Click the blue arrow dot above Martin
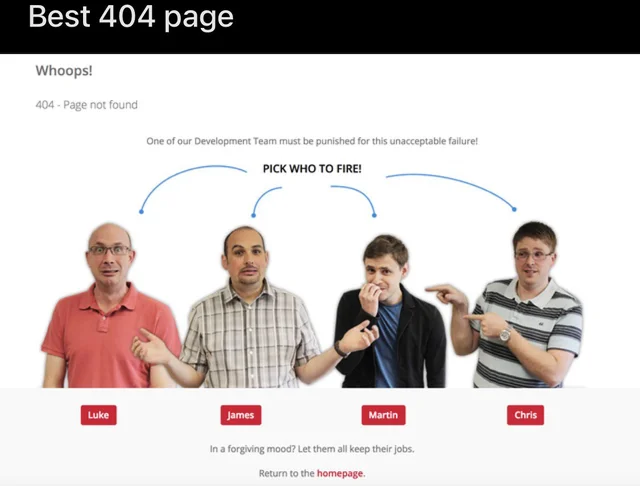The height and width of the screenshot is (486, 640). pos(374,215)
